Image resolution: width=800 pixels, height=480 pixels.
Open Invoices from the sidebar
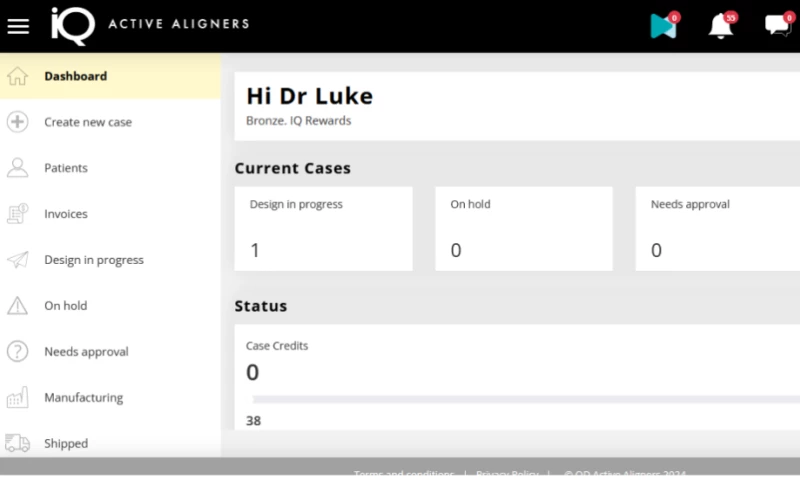pyautogui.click(x=110, y=214)
